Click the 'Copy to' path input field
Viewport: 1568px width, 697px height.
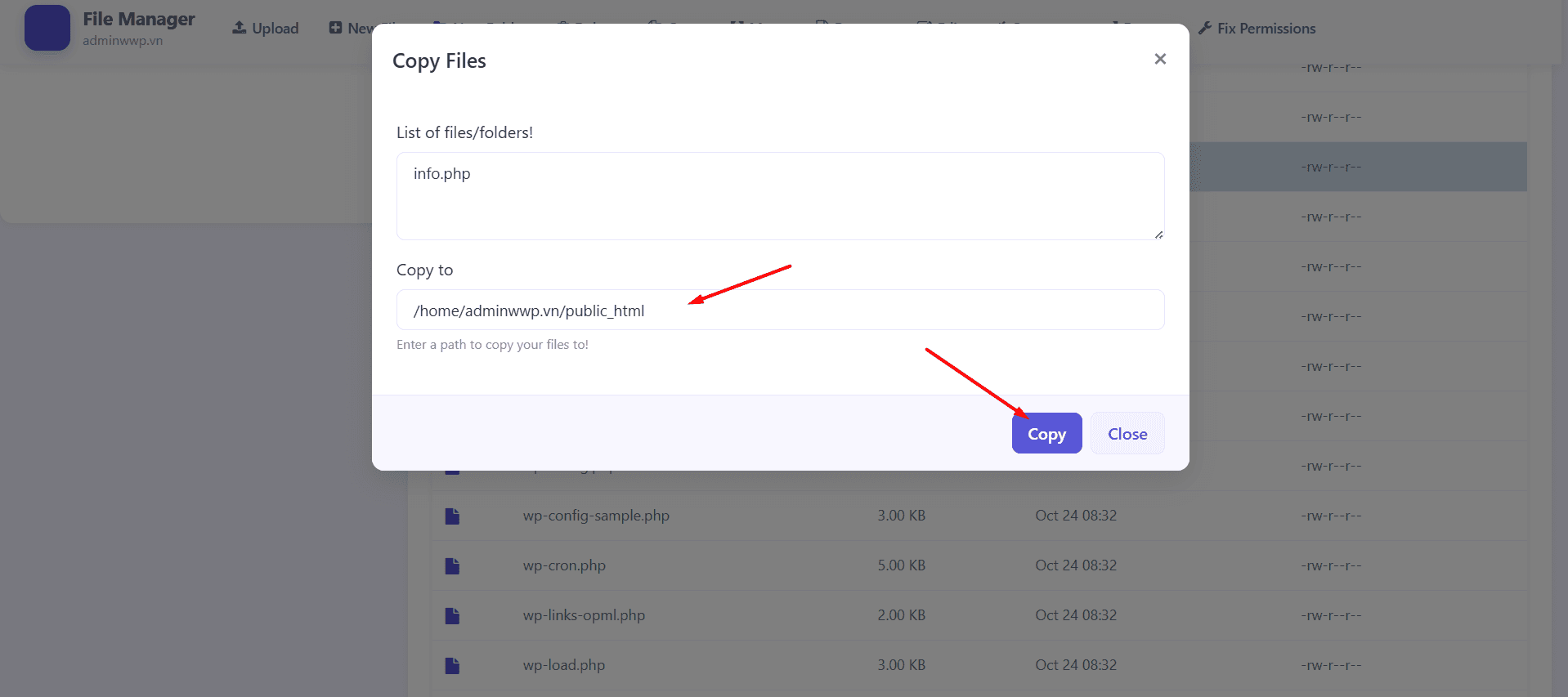780,311
